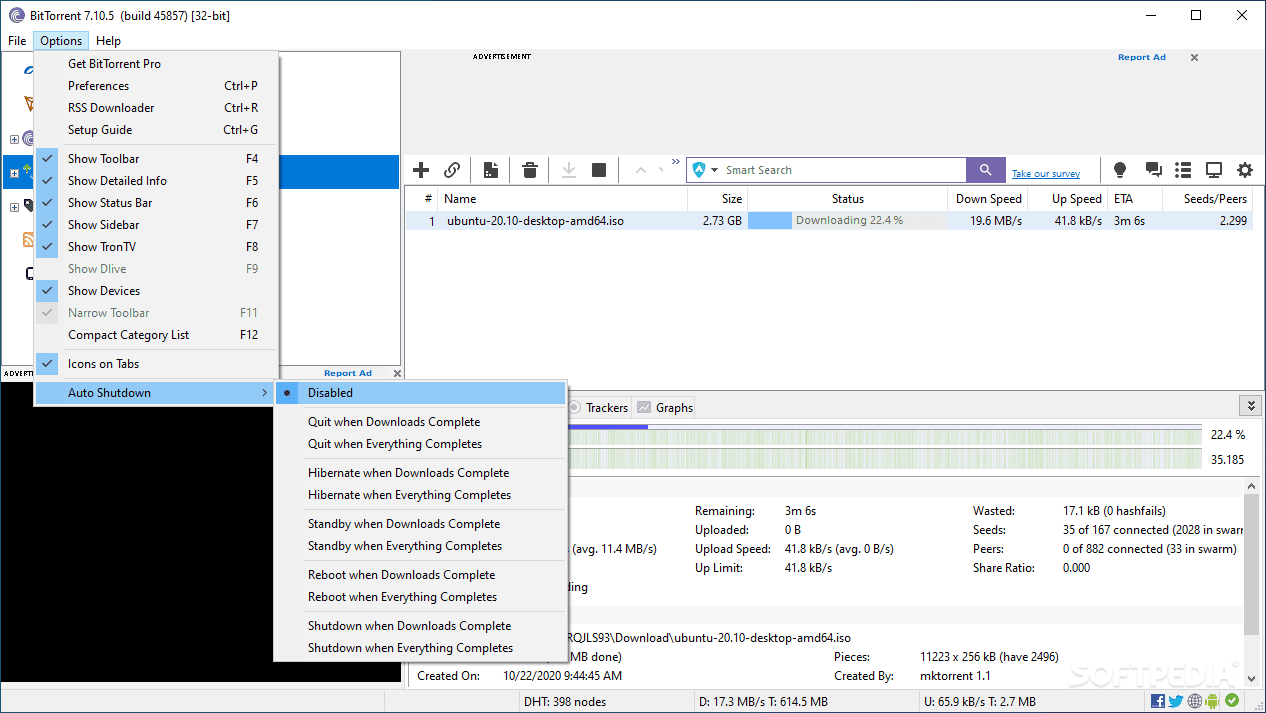Toggle Show Devices option

point(157,291)
